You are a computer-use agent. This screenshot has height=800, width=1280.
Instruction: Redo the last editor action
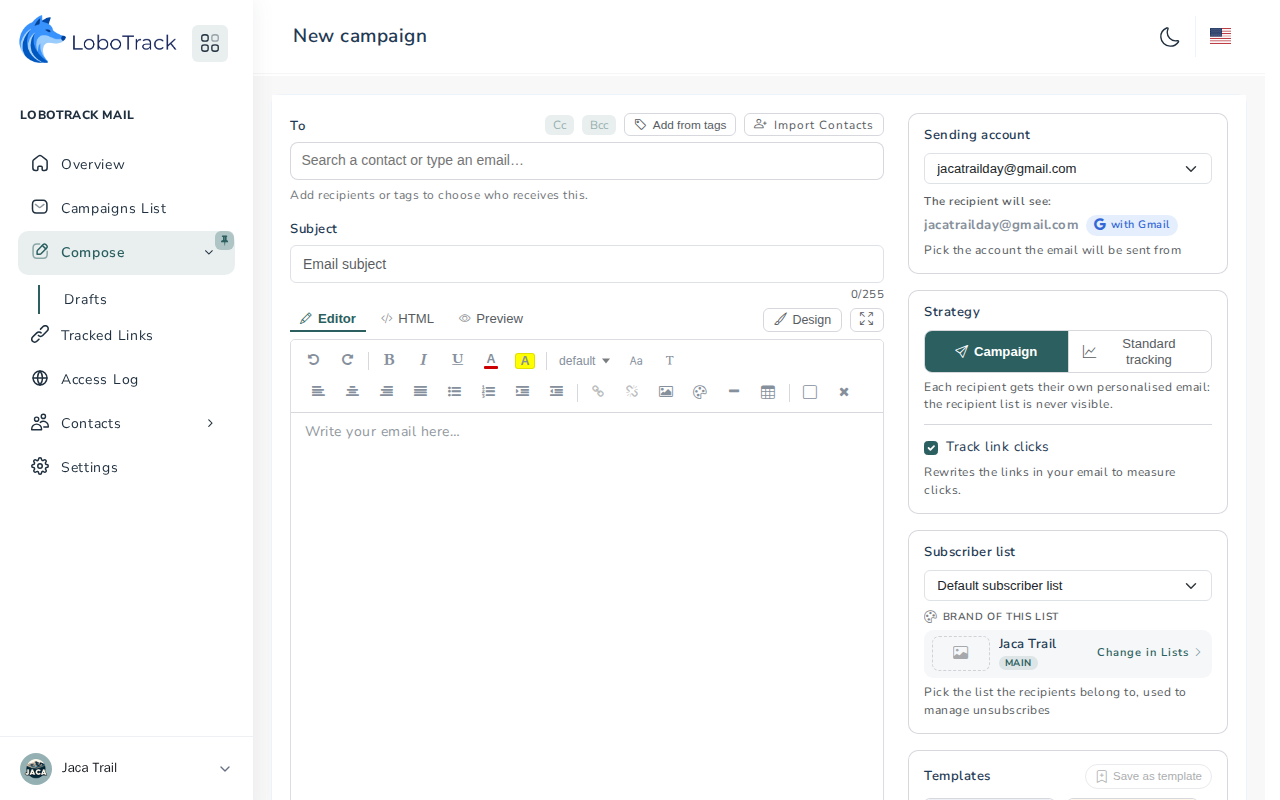point(348,360)
